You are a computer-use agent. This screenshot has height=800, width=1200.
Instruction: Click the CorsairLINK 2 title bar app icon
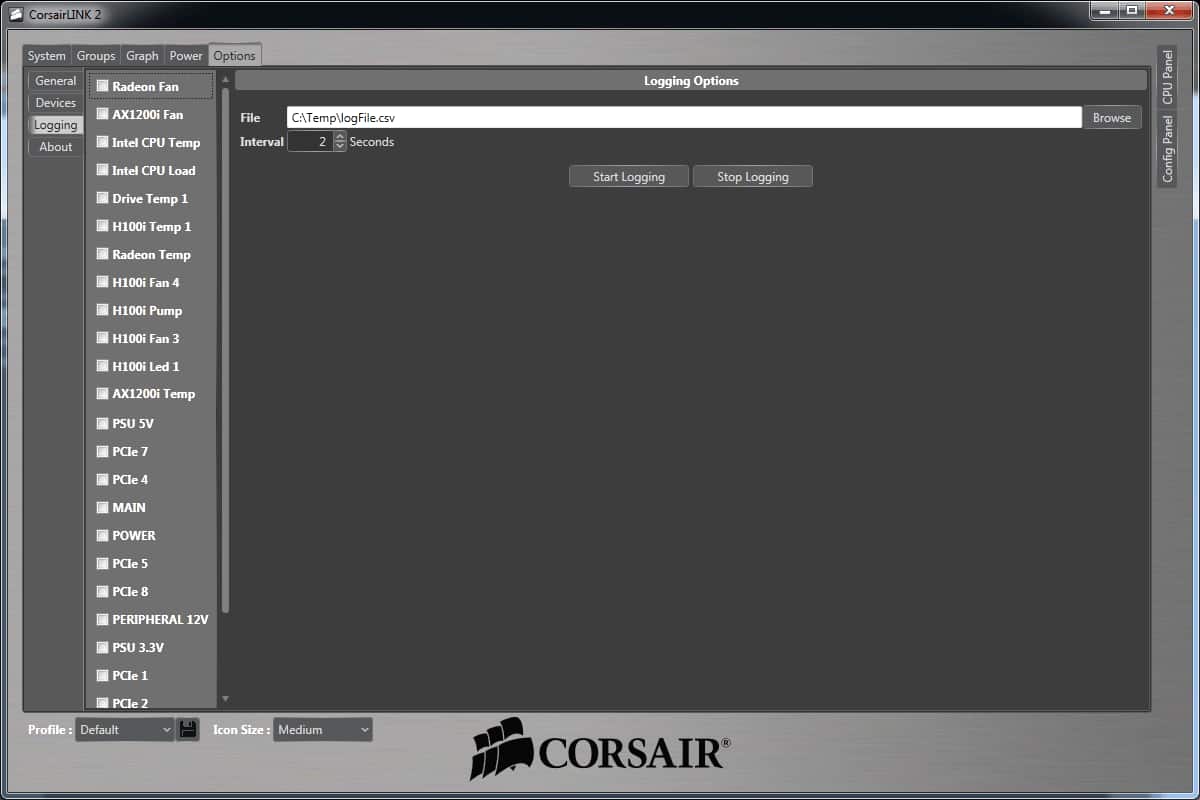(16, 14)
